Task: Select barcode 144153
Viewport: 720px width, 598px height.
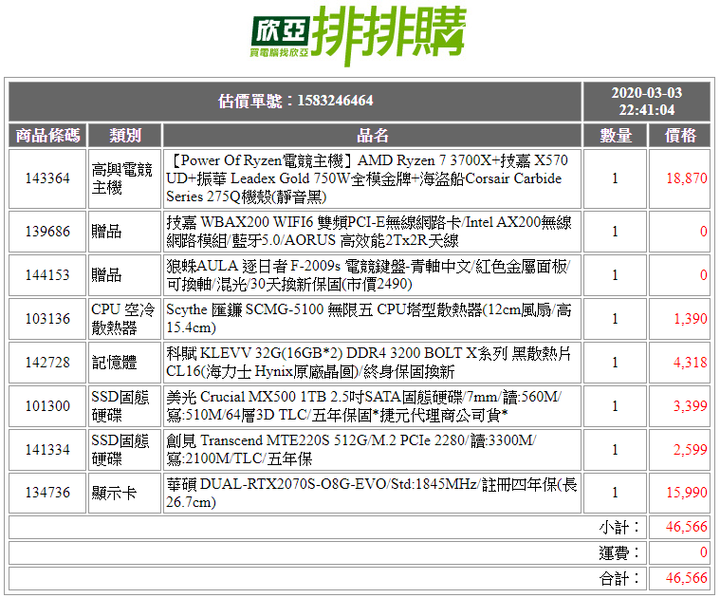Action: pyautogui.click(x=48, y=275)
